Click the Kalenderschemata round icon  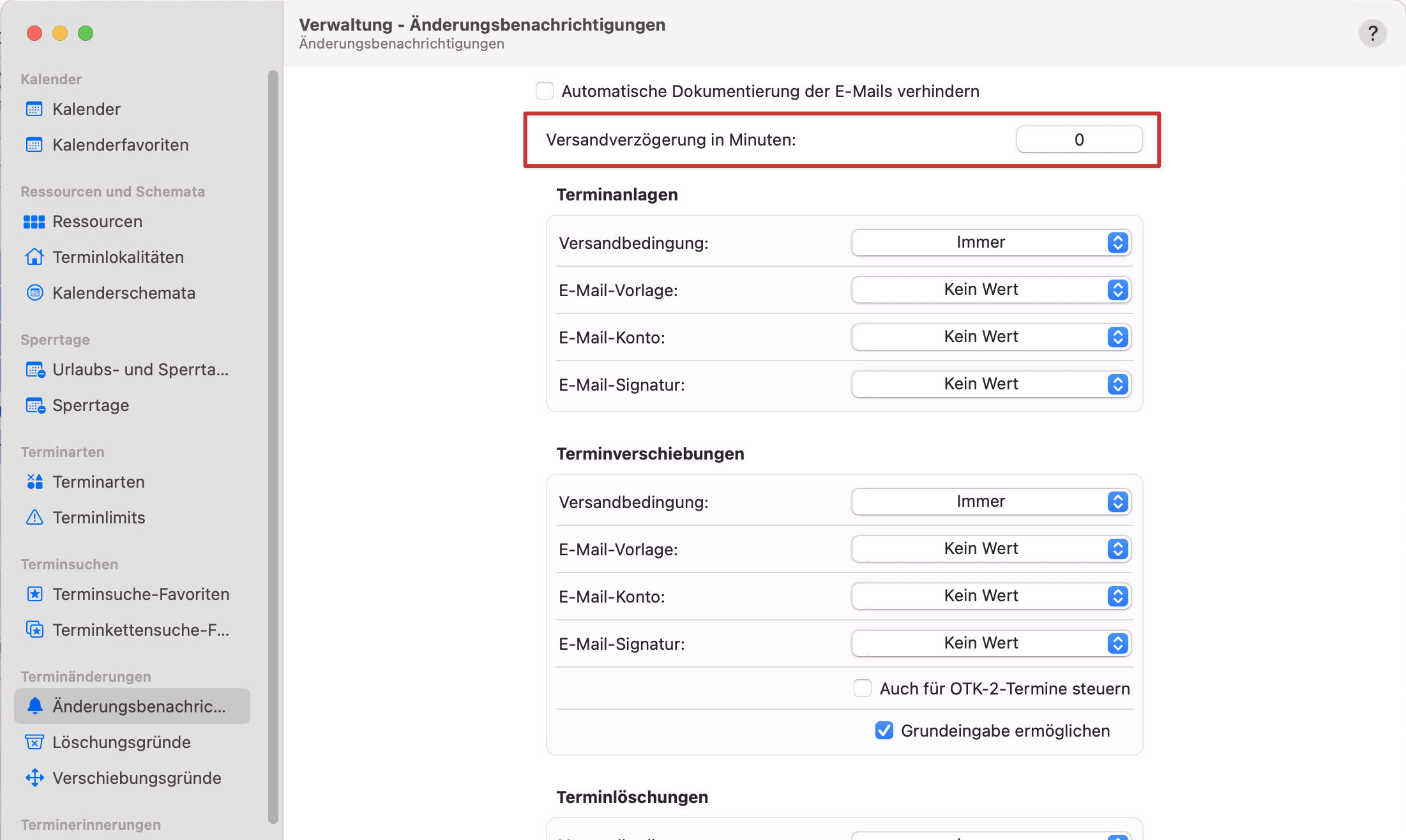(x=34, y=293)
